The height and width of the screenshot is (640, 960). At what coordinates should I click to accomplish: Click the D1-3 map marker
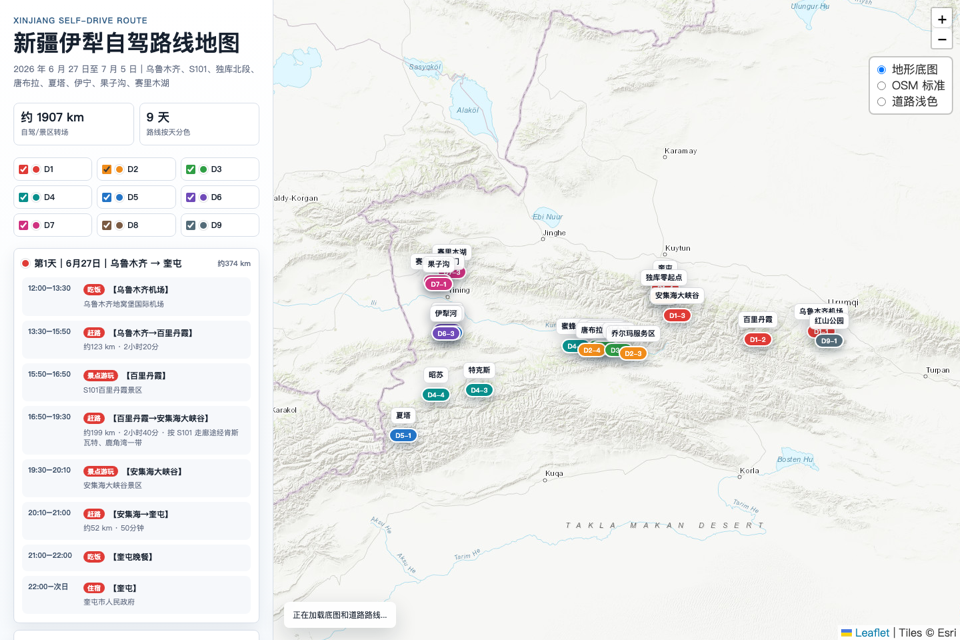pos(677,315)
